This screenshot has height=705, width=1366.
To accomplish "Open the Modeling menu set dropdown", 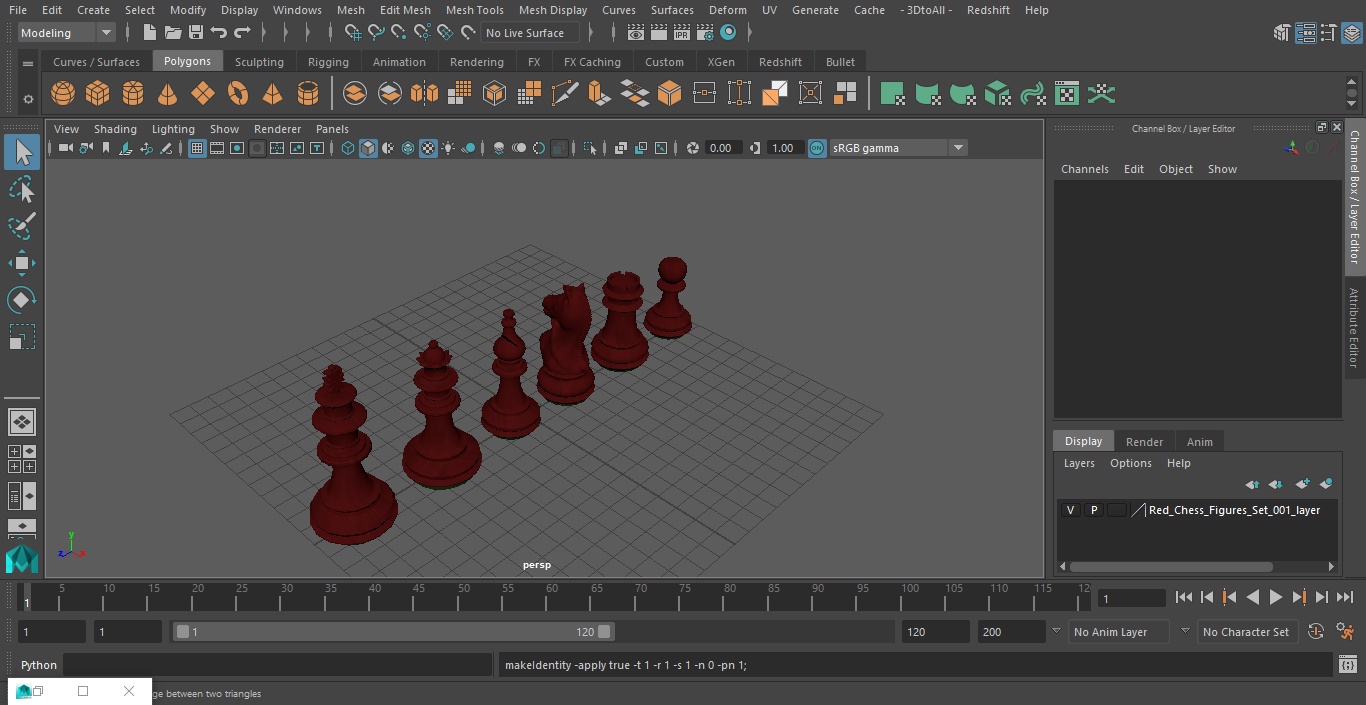I will tap(67, 33).
